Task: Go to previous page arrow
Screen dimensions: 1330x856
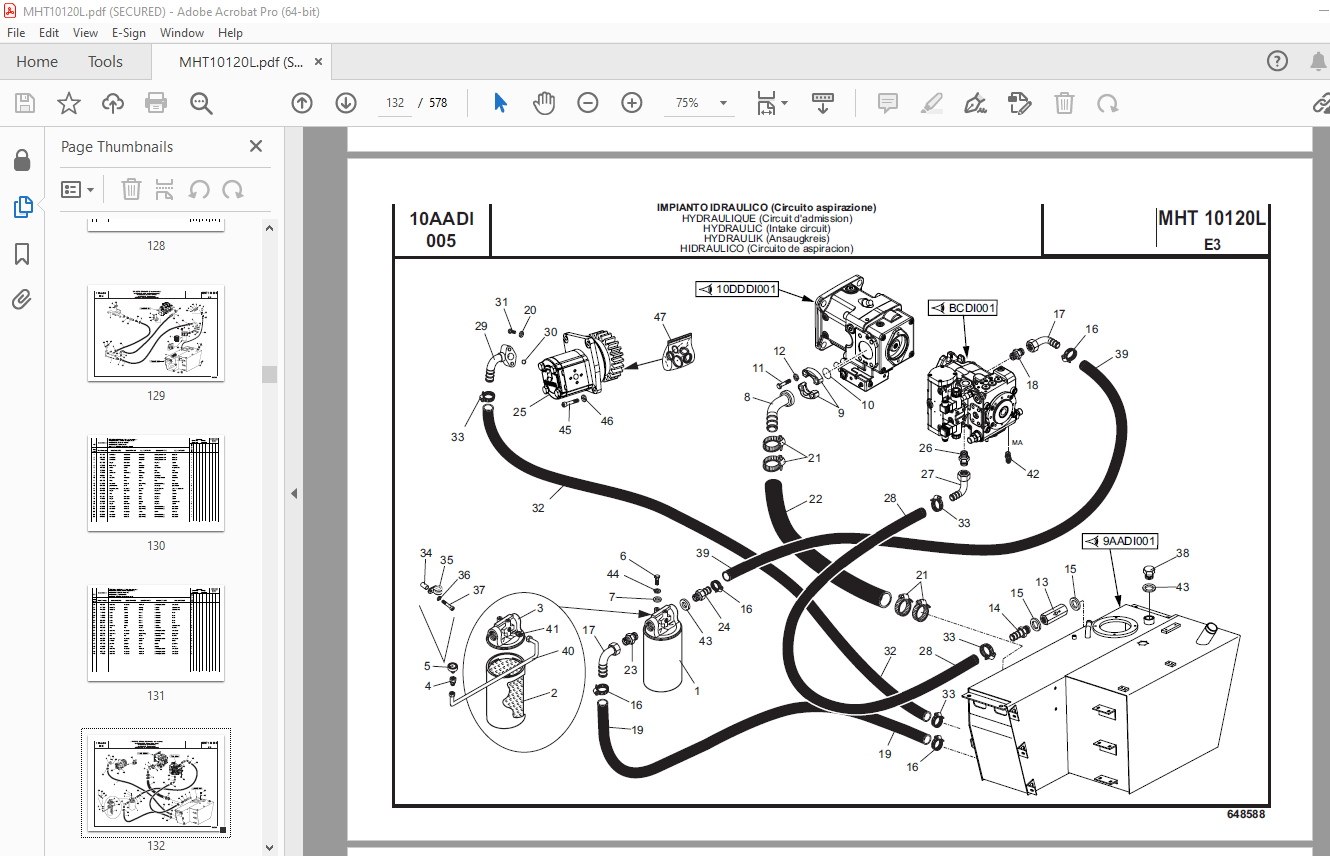Action: (302, 103)
